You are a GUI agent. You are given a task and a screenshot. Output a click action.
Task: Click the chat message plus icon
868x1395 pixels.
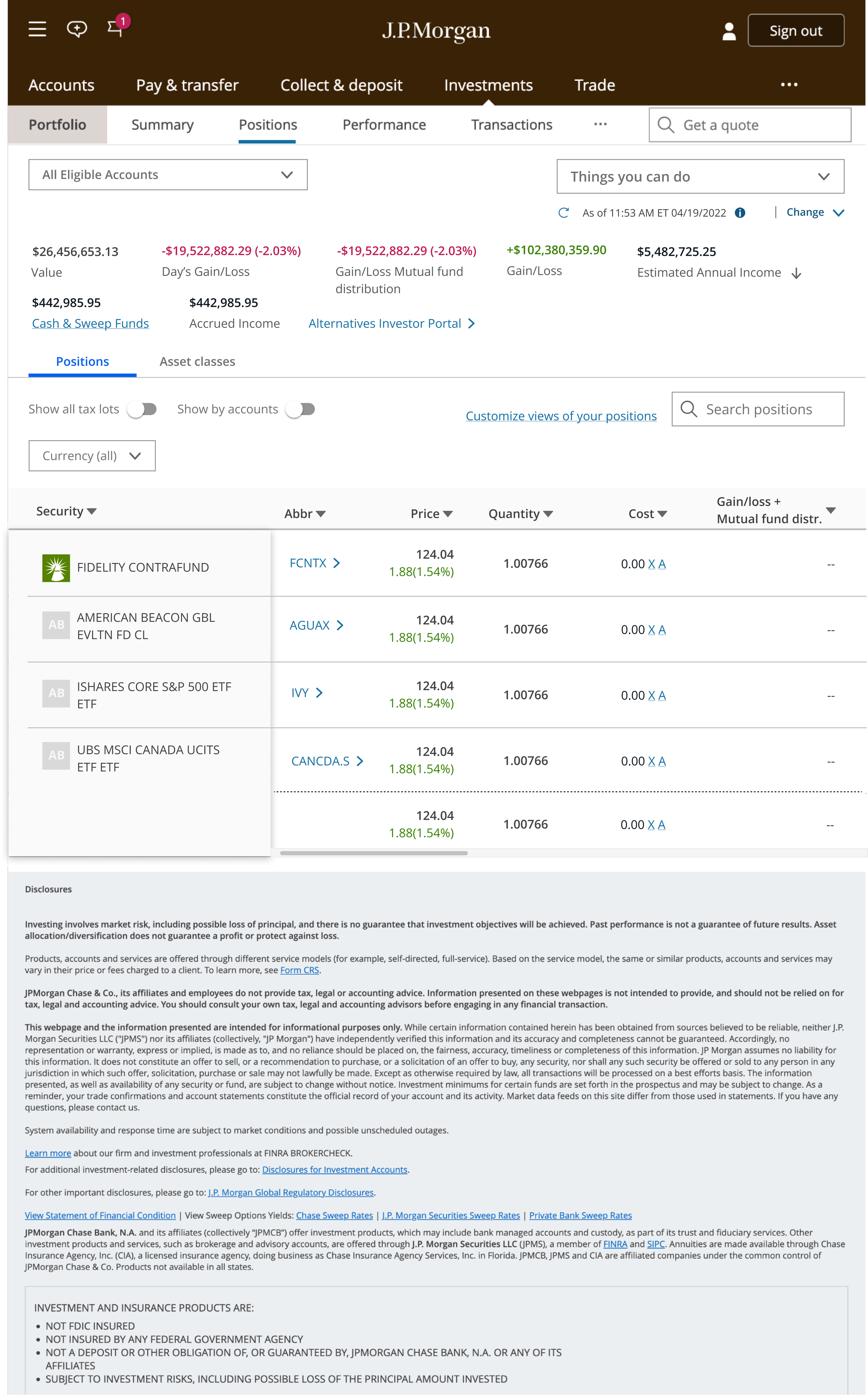[x=76, y=29]
